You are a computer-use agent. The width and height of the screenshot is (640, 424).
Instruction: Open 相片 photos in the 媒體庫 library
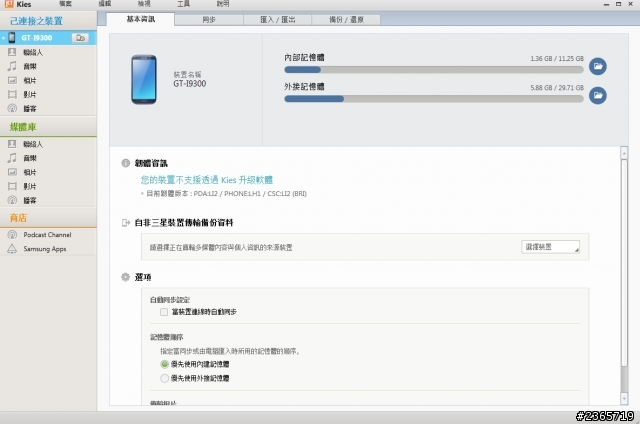pos(30,172)
